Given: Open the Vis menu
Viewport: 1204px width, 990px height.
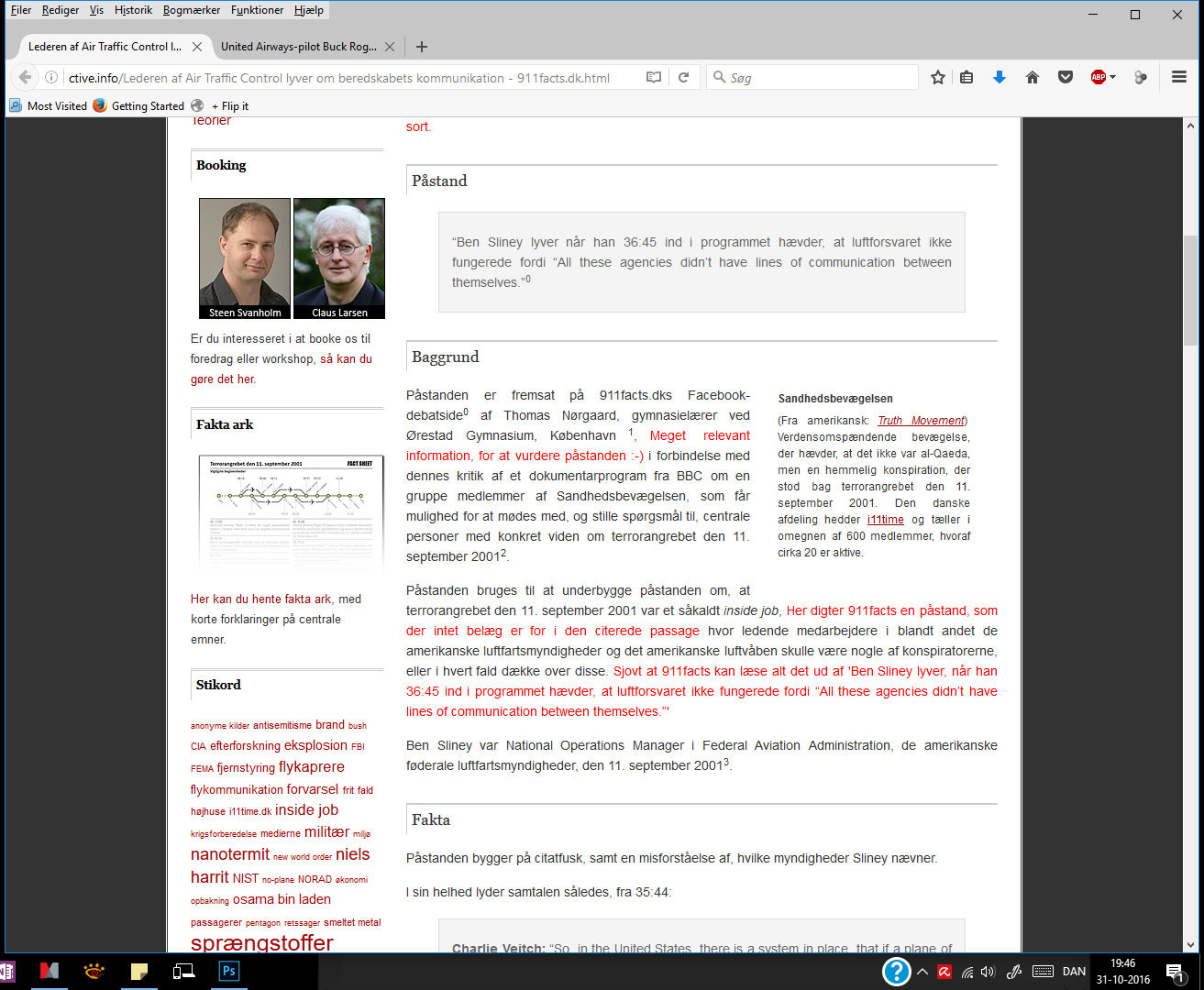Looking at the screenshot, I should click(96, 10).
